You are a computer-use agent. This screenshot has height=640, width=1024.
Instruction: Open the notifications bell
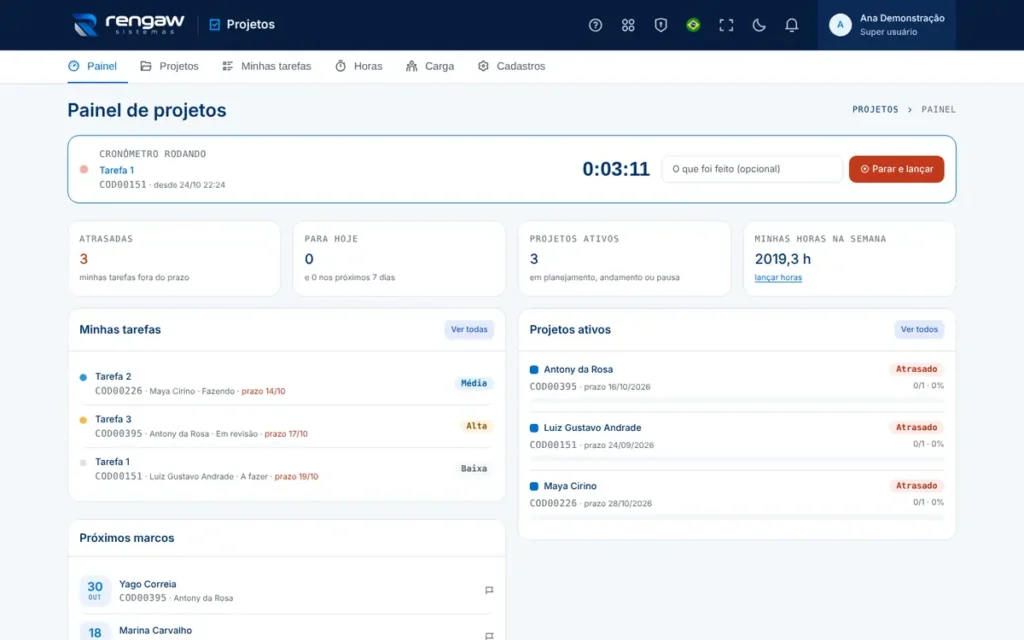tap(791, 25)
